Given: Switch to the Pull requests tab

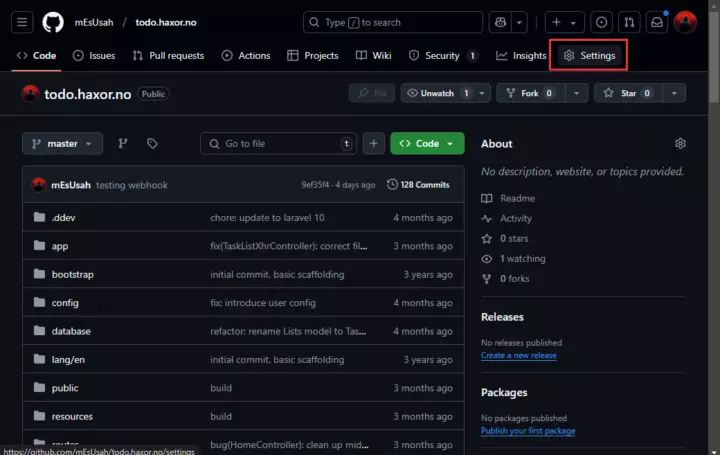Looking at the screenshot, I should point(168,56).
